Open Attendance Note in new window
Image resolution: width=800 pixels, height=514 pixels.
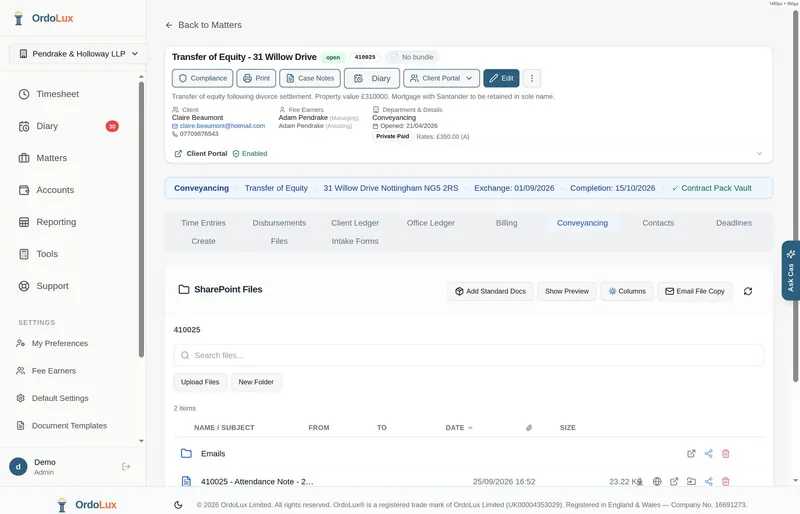(674, 481)
